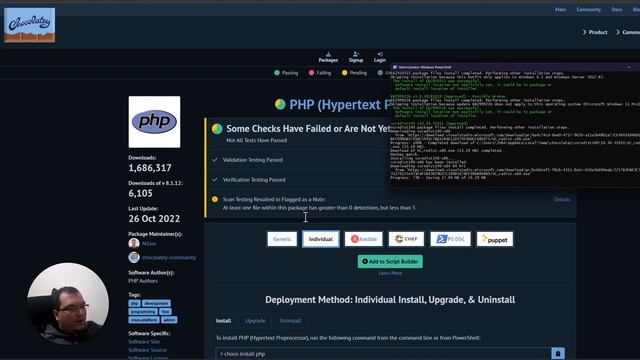Viewport: 640px width, 360px height.
Task: Click the Signup navigation label
Action: pos(356,60)
